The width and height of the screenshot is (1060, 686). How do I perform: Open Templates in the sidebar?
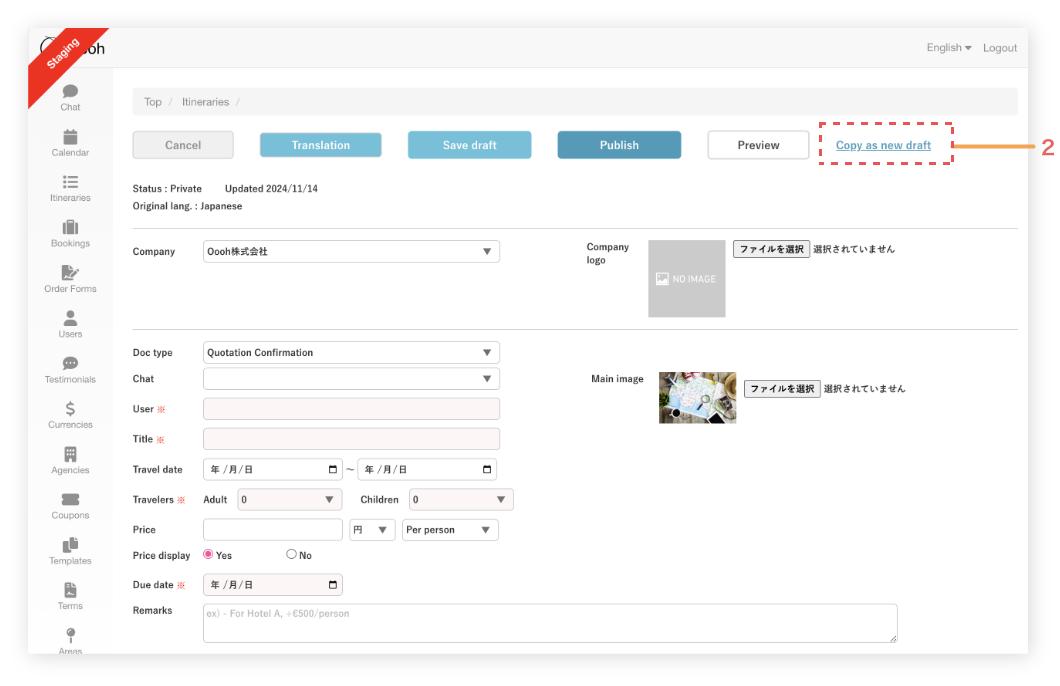tap(70, 546)
